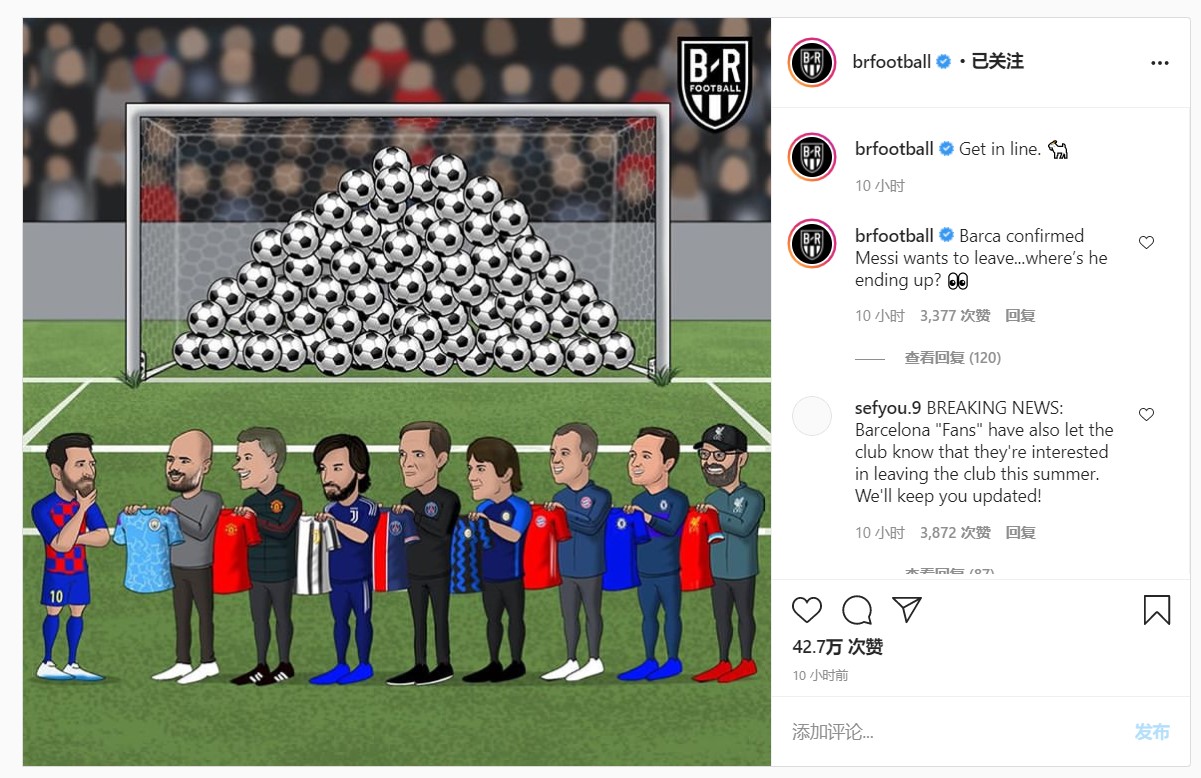Open the three-dot more options menu

point(1159,62)
